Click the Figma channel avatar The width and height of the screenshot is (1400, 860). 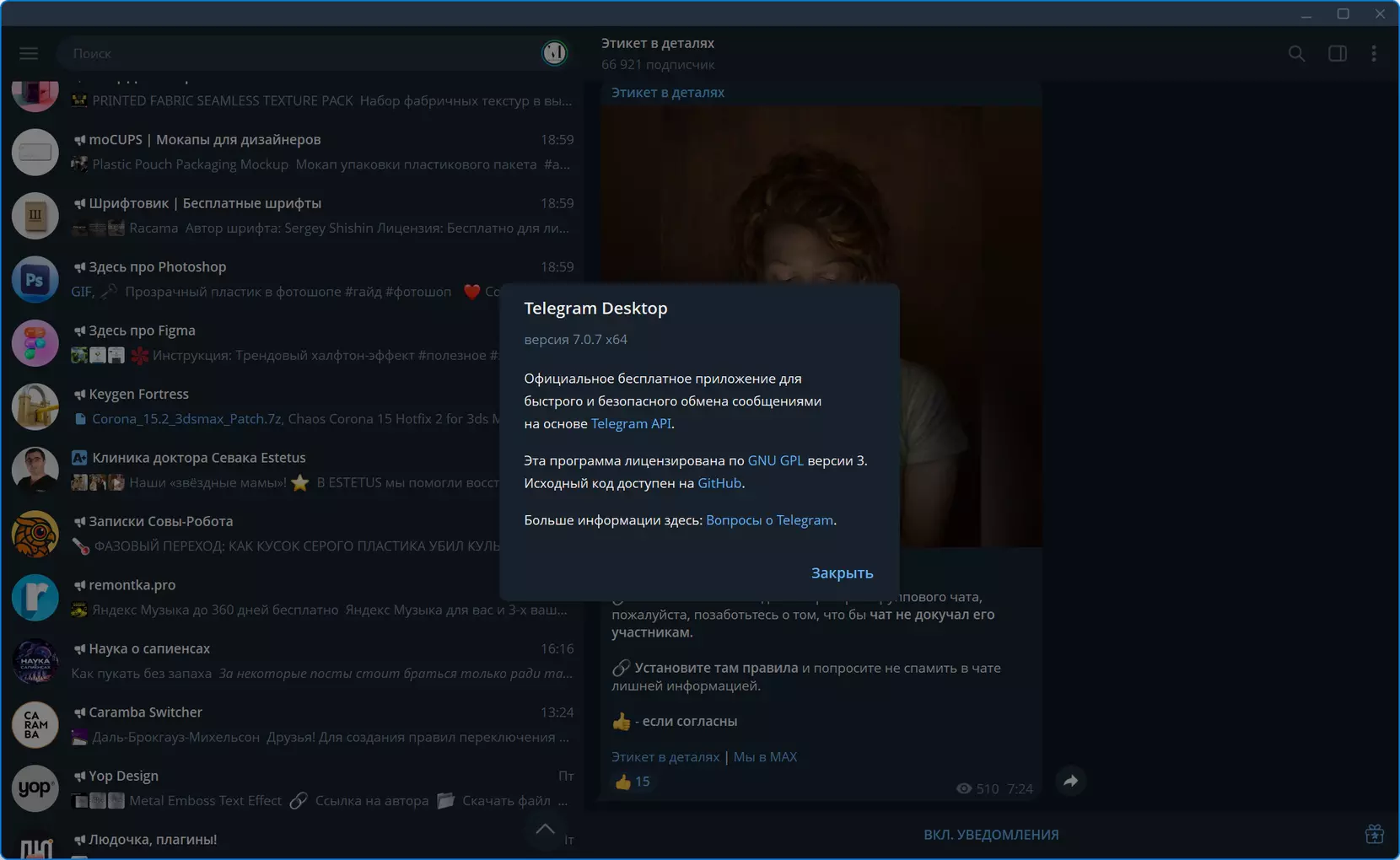pos(35,343)
